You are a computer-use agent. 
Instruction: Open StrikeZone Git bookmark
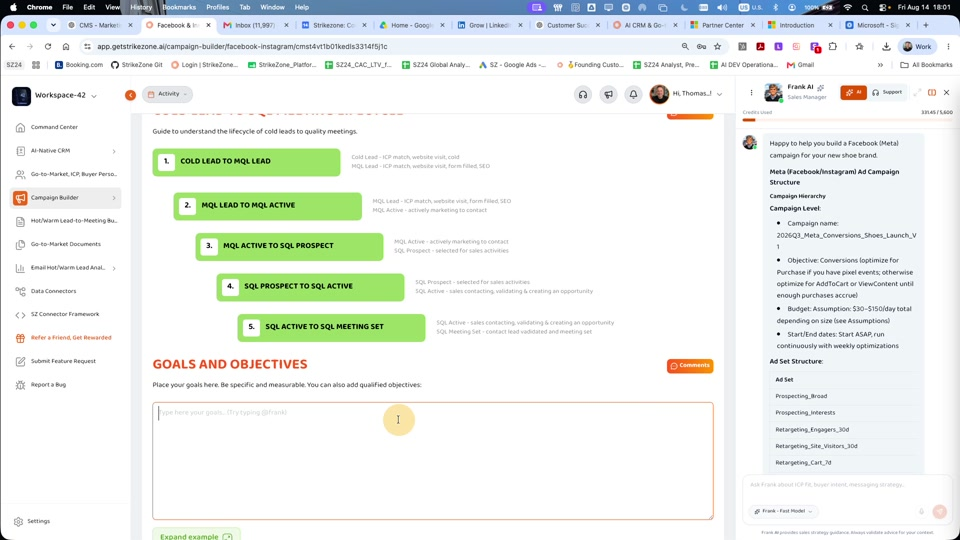coord(137,65)
